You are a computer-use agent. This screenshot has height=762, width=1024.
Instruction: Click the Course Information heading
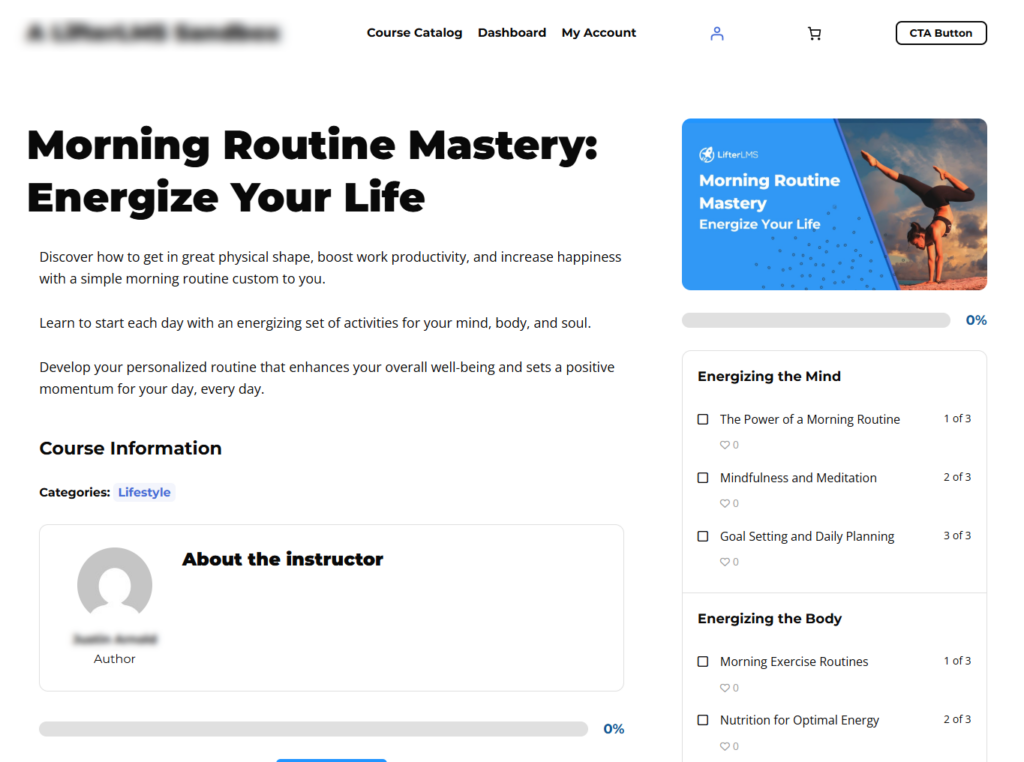pyautogui.click(x=131, y=448)
